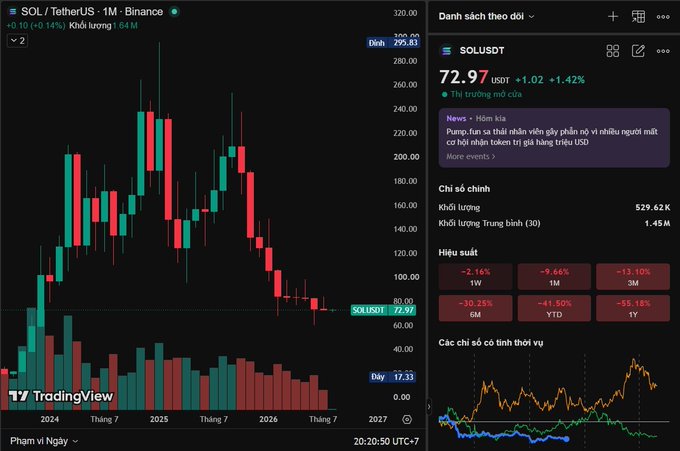Screen dimensions: 680x451
Task: Click the 2026 label on time axis
Action: click(x=268, y=419)
